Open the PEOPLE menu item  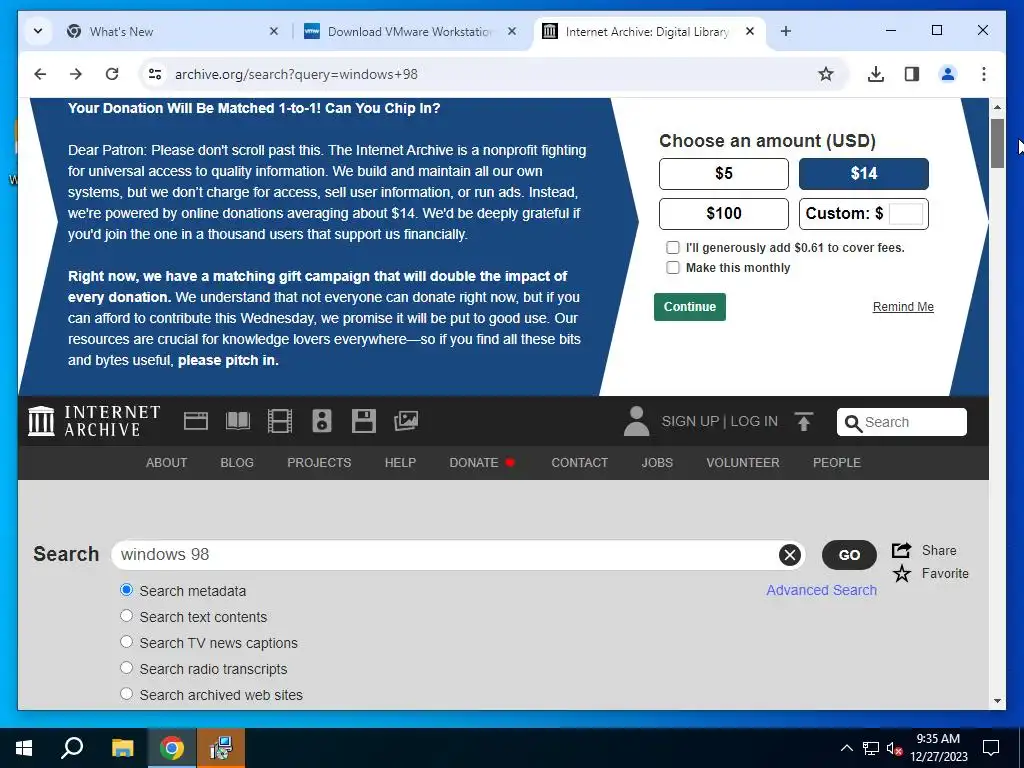(837, 462)
